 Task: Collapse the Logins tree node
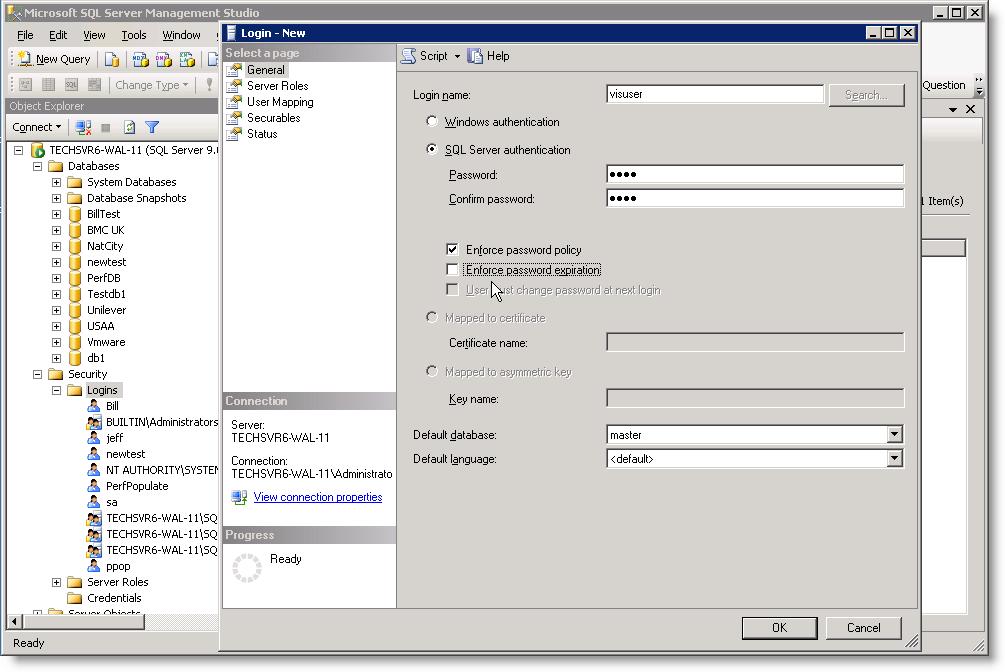(x=56, y=391)
